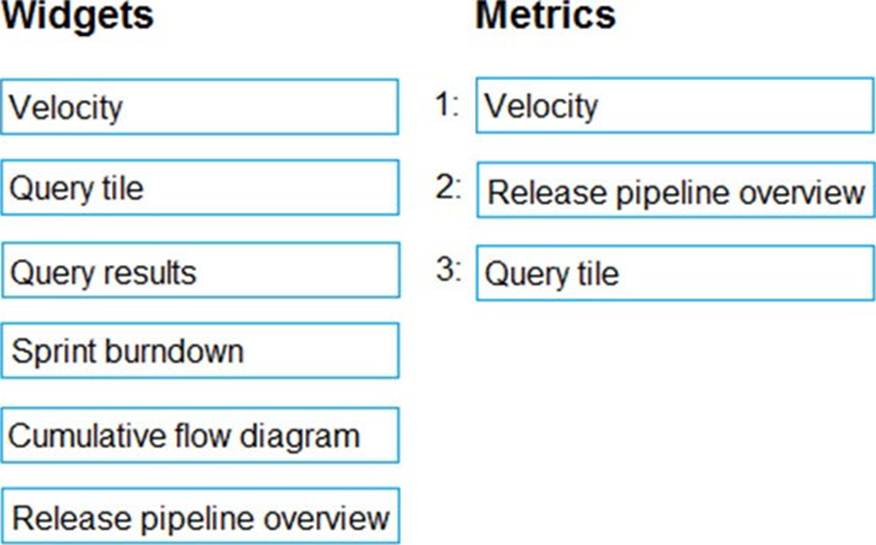Screen dimensions: 876x545
Task: Click the first Metrics answer box
Action: pyautogui.click(x=674, y=106)
